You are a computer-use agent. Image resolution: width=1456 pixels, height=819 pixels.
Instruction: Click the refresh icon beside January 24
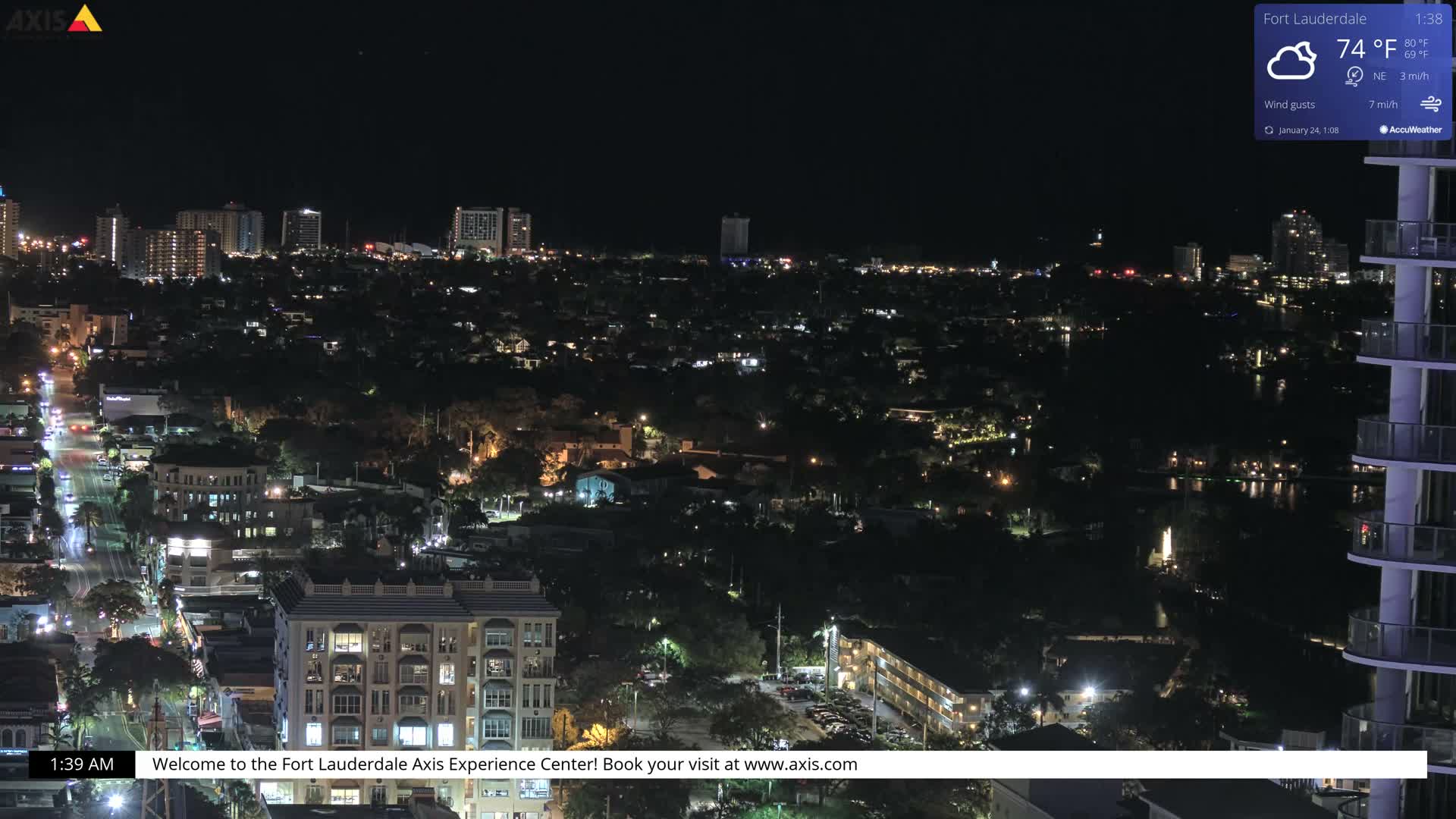(x=1269, y=130)
